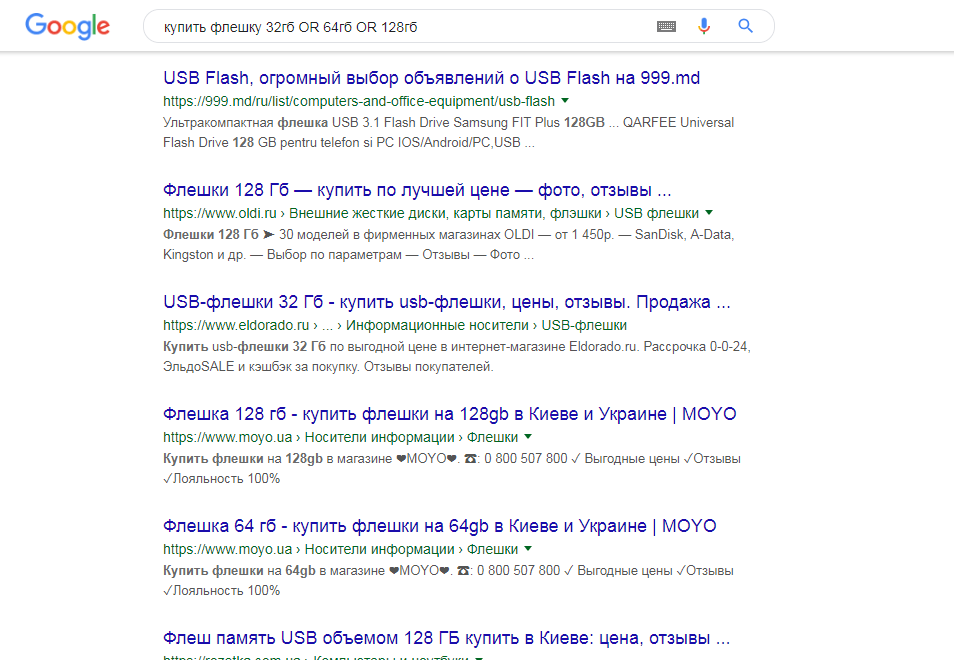Click the eldorado.ru breadcrumb URL
954x660 pixels.
[x=395, y=325]
